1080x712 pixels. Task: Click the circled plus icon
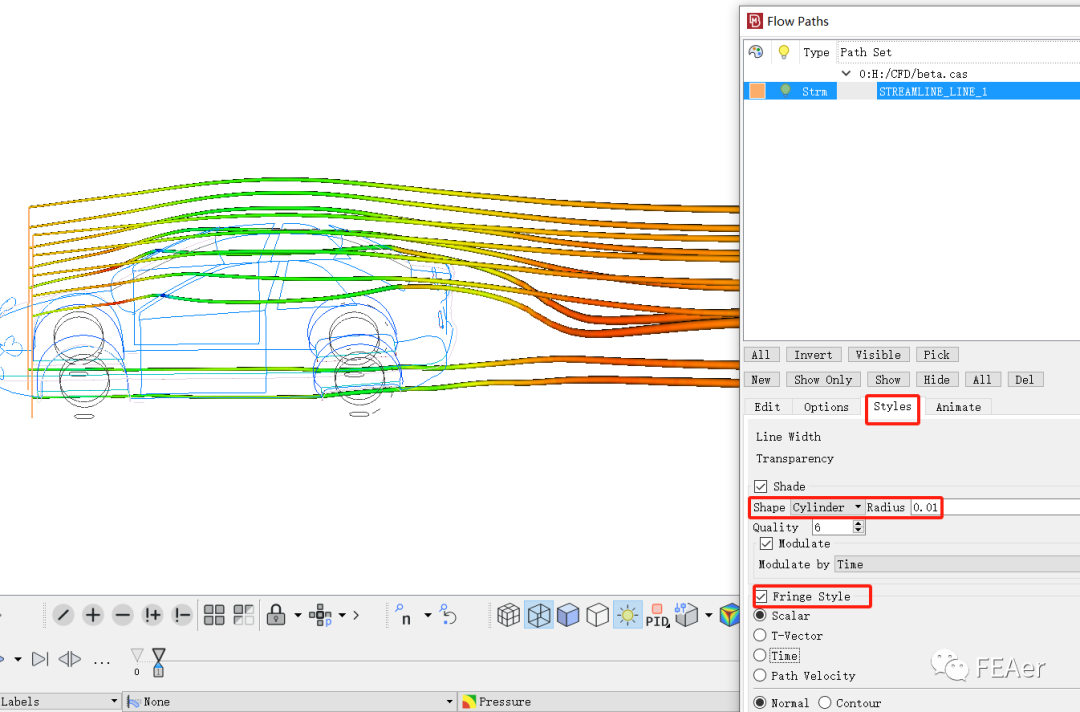[93, 615]
